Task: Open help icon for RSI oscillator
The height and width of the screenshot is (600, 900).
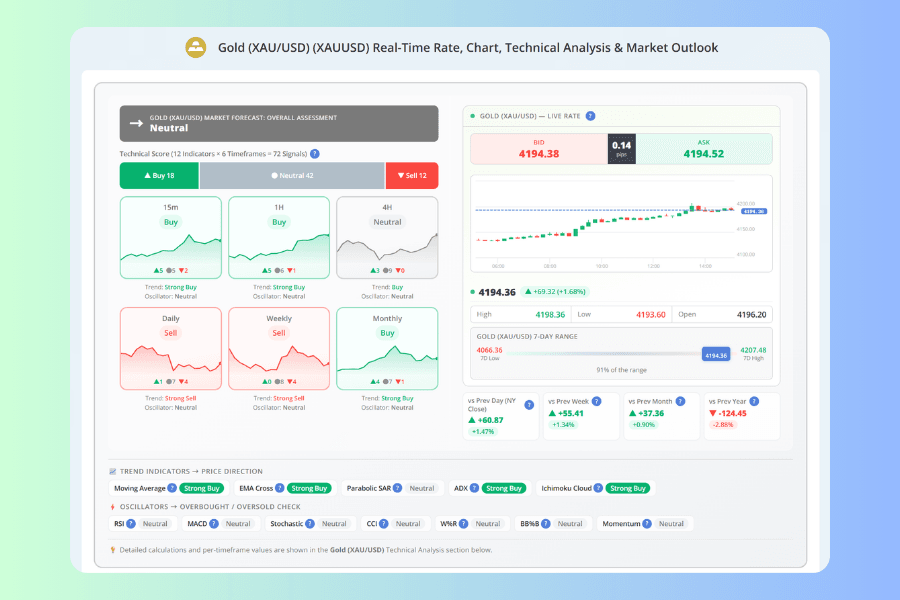Action: (131, 524)
